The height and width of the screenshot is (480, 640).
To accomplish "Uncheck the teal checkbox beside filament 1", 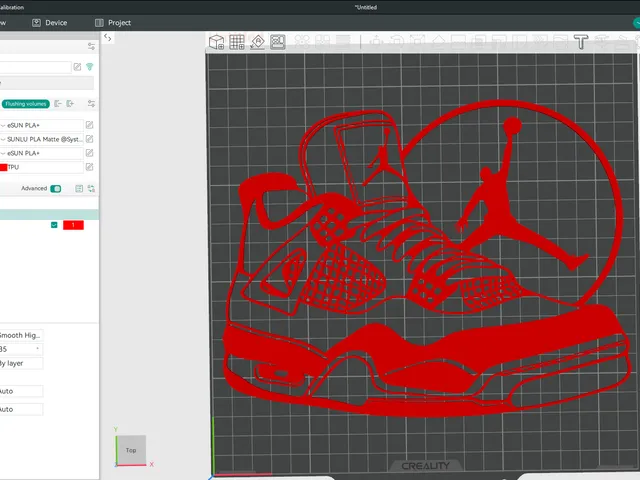I will [x=54, y=225].
